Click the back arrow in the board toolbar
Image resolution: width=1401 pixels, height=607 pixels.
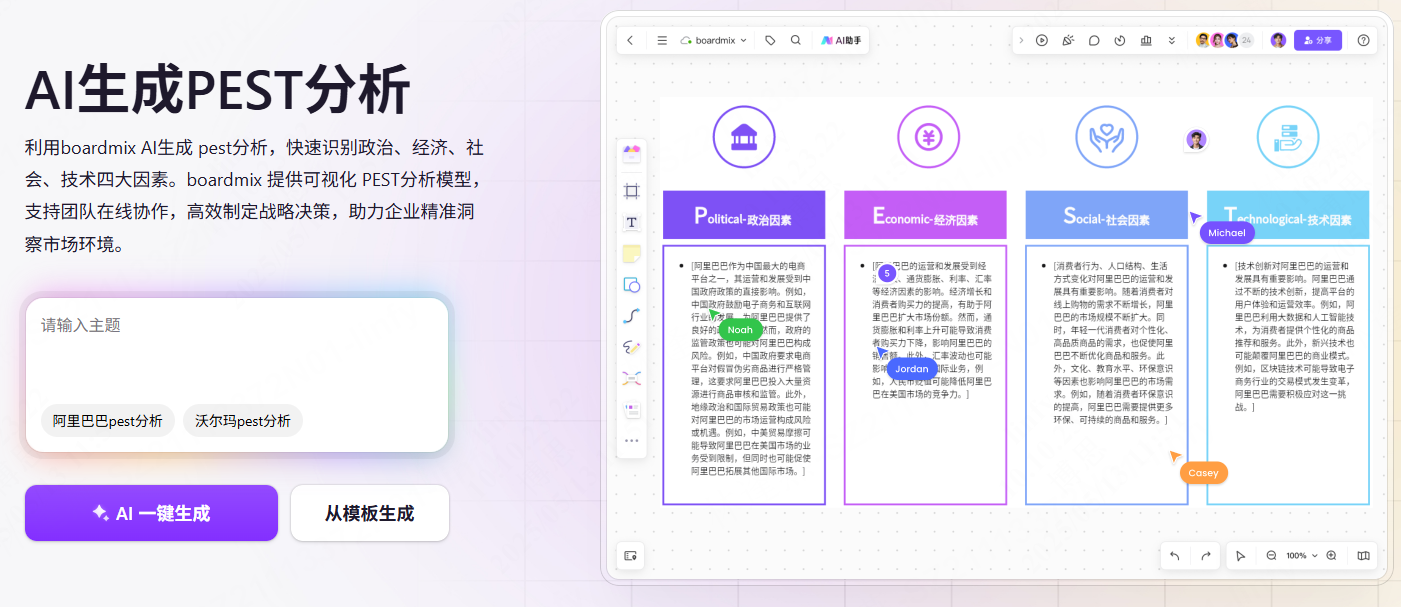click(x=630, y=40)
